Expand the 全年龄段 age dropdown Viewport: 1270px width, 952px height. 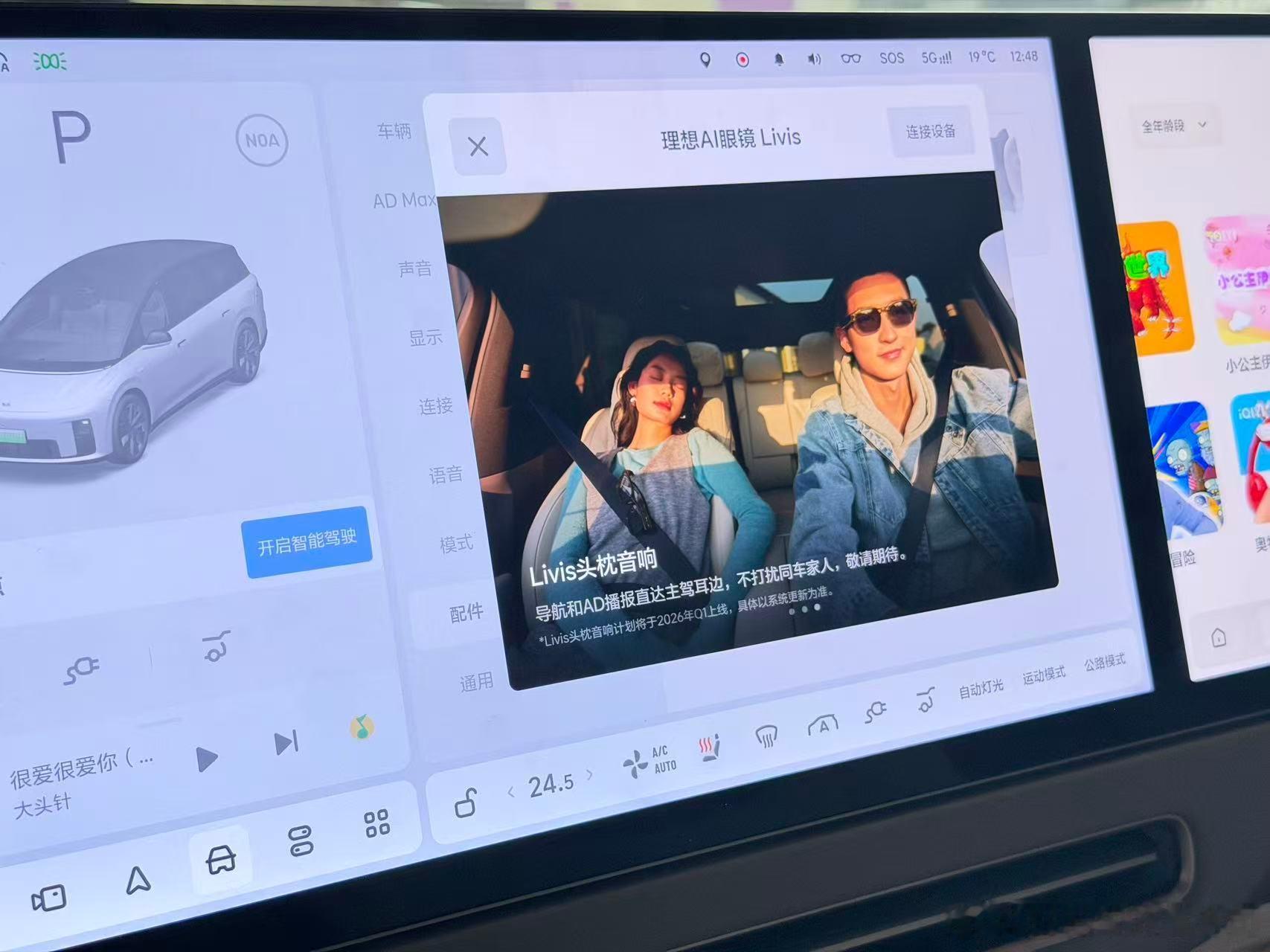1174,126
